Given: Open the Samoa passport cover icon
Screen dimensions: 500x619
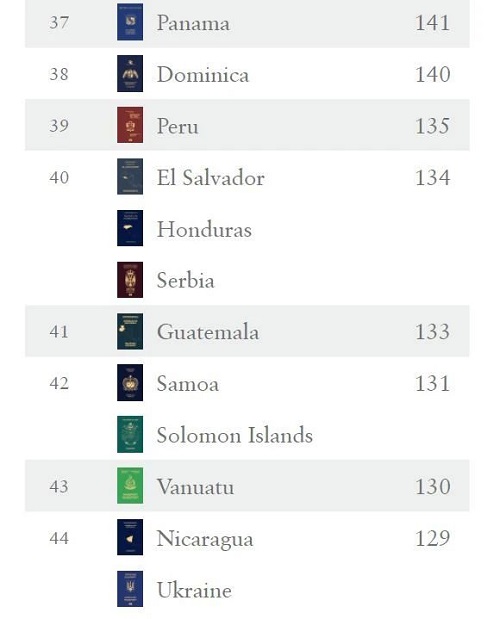Looking at the screenshot, I should pos(130,383).
